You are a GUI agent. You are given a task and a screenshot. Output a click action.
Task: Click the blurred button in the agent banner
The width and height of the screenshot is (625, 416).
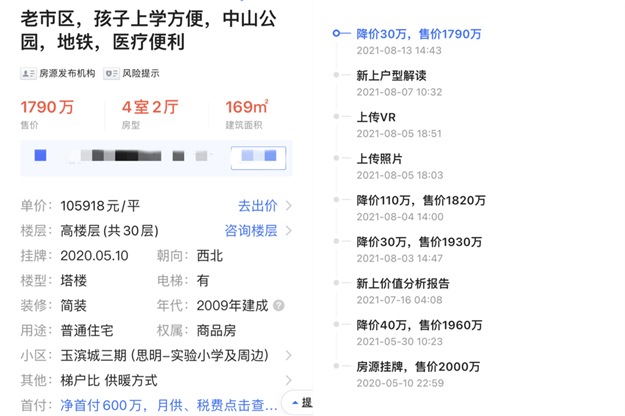coord(258,158)
